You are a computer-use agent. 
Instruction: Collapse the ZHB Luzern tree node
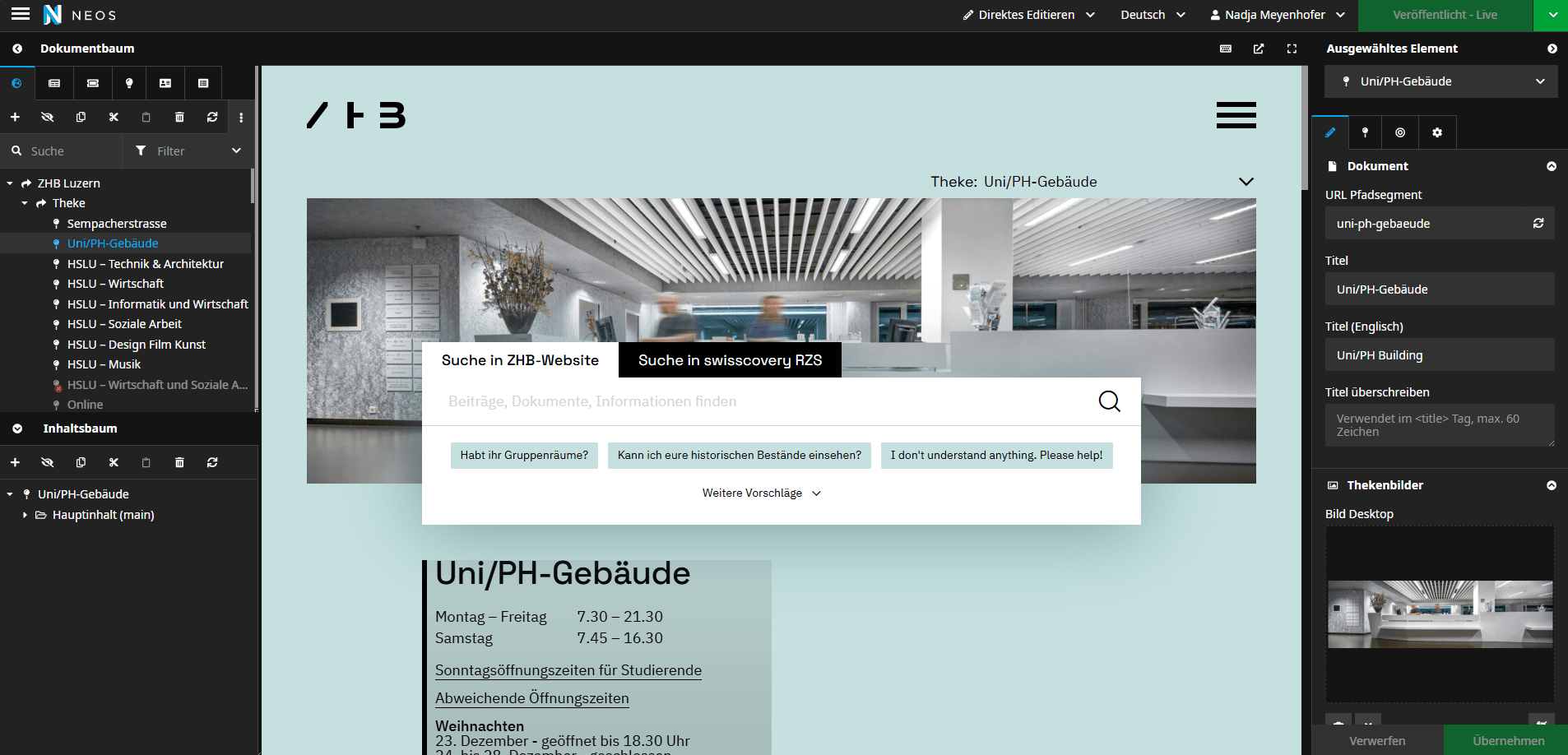click(10, 183)
